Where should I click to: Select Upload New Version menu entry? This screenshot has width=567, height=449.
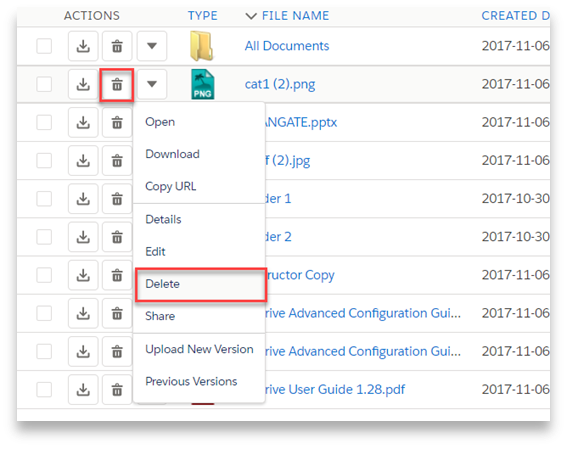click(199, 349)
